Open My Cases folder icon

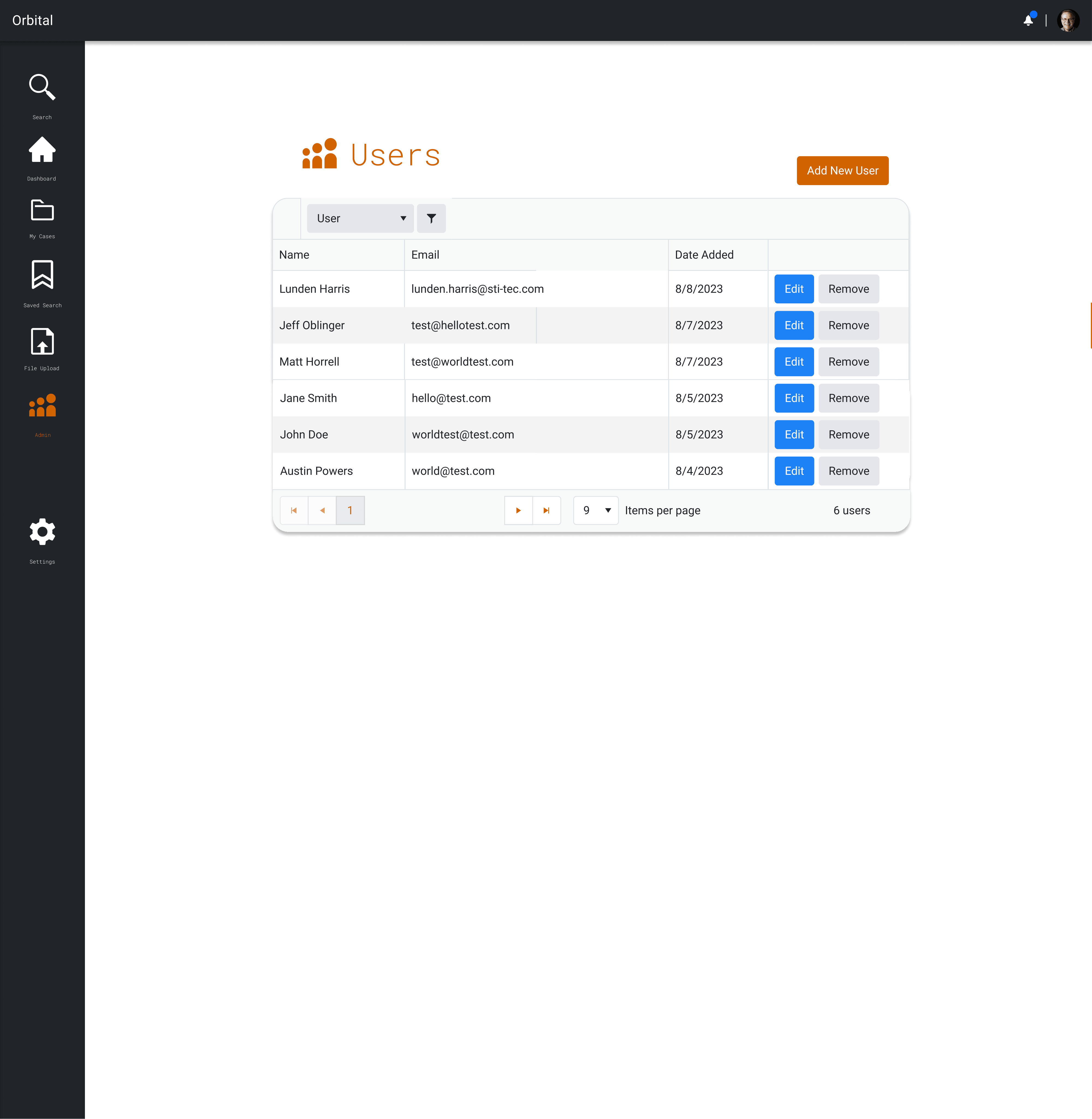[42, 211]
